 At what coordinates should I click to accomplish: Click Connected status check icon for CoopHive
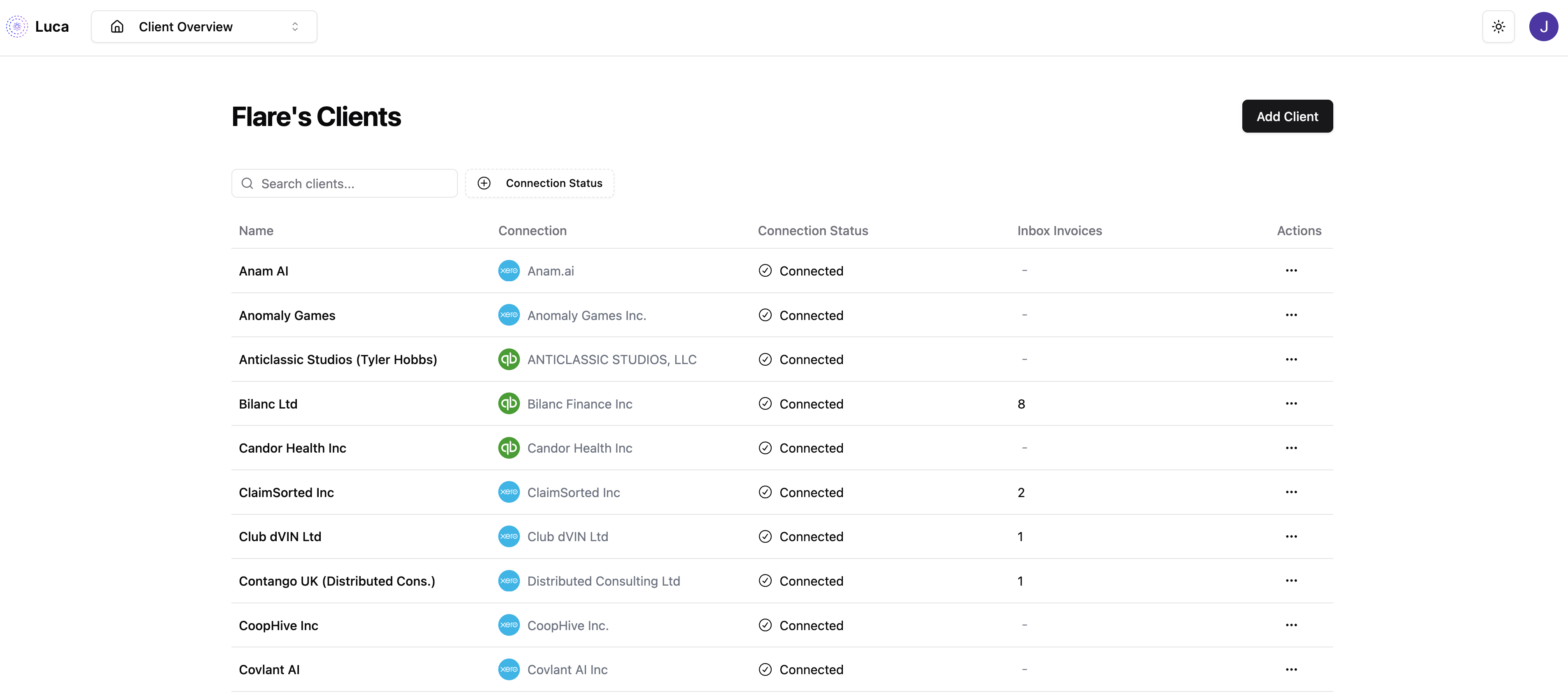[x=765, y=625]
